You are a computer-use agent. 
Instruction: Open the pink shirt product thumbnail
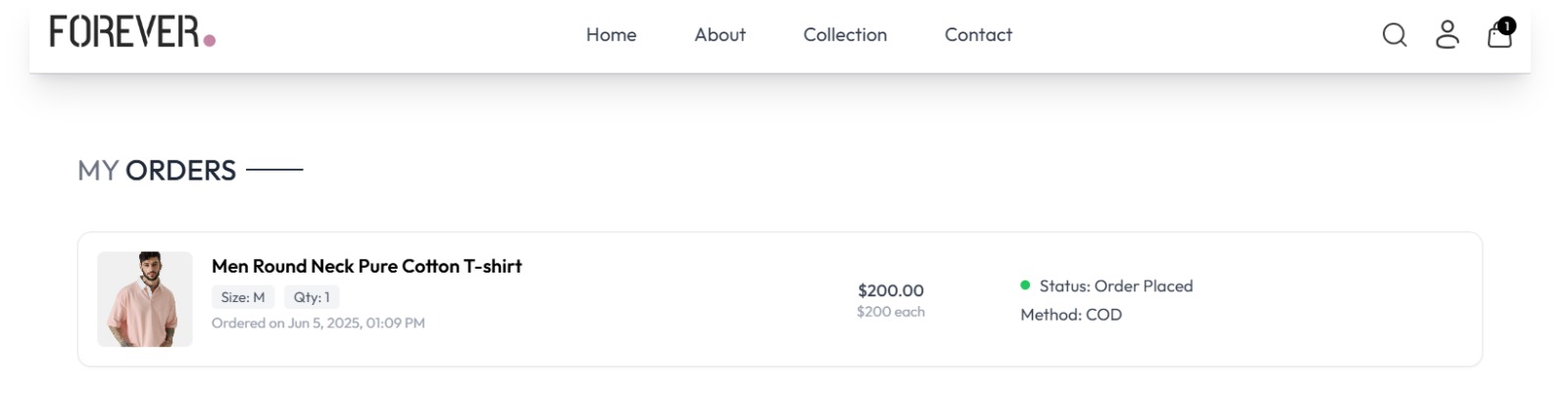[145, 299]
